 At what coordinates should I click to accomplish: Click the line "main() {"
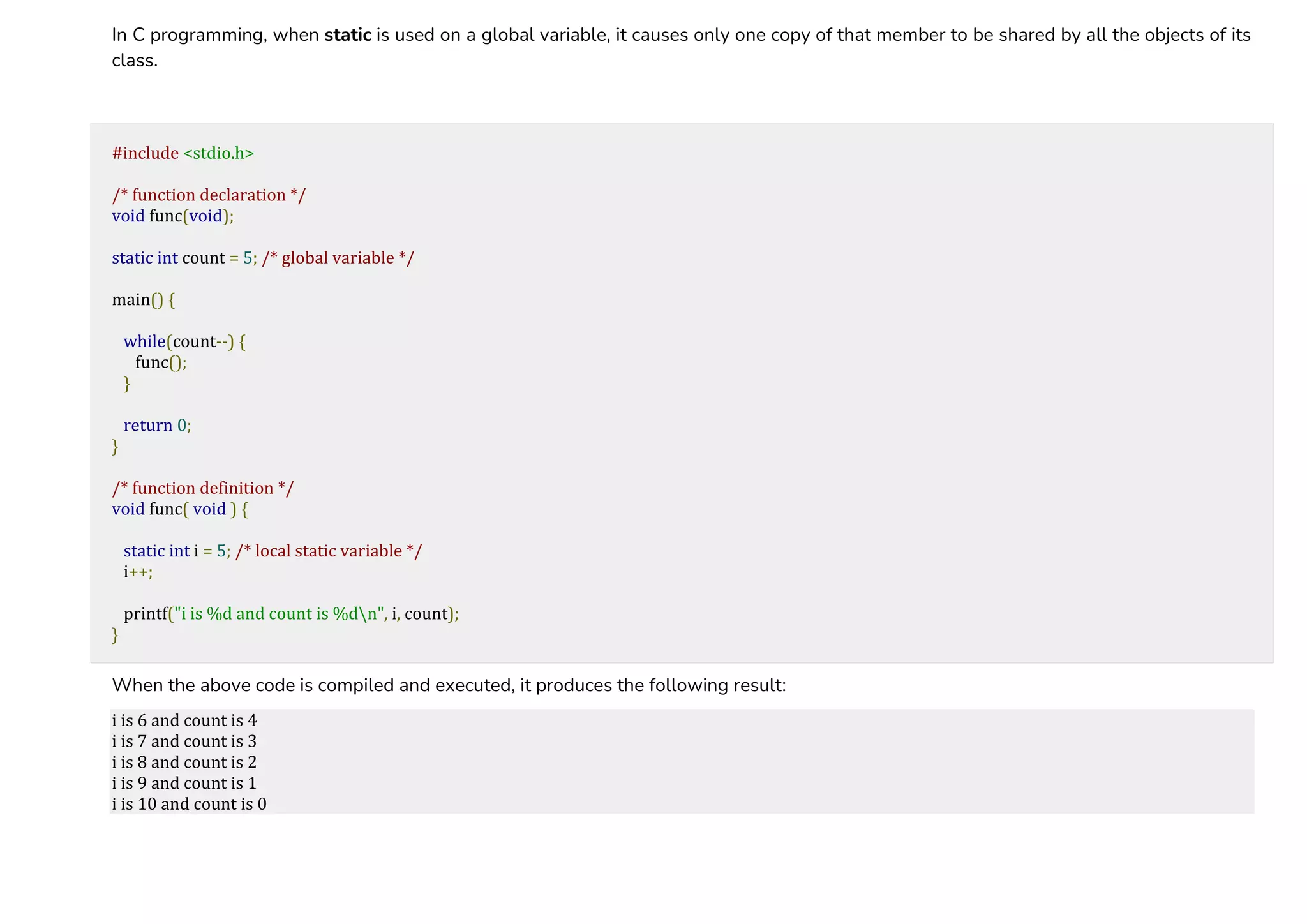tap(144, 300)
